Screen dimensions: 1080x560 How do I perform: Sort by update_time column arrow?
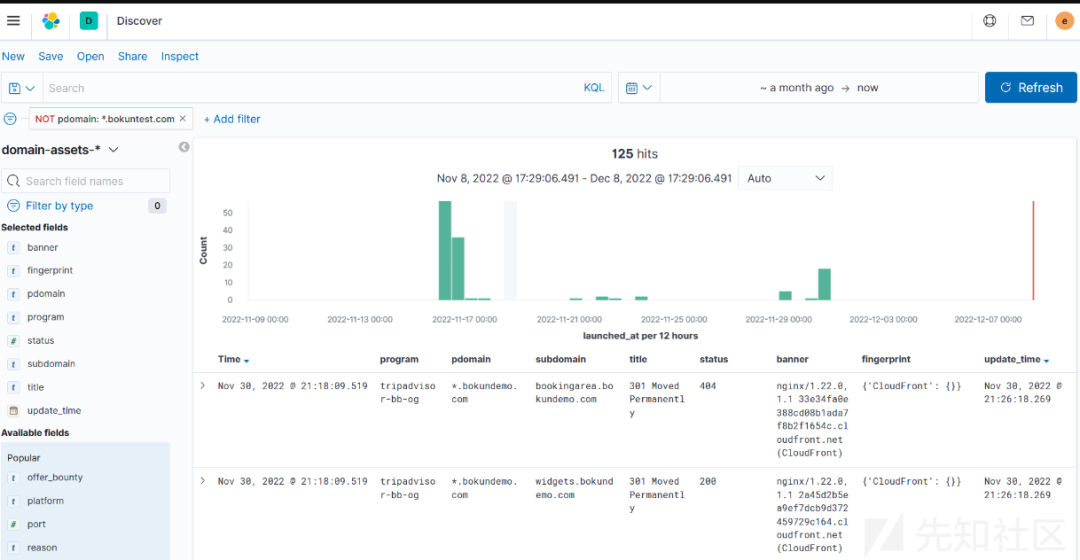1046,360
